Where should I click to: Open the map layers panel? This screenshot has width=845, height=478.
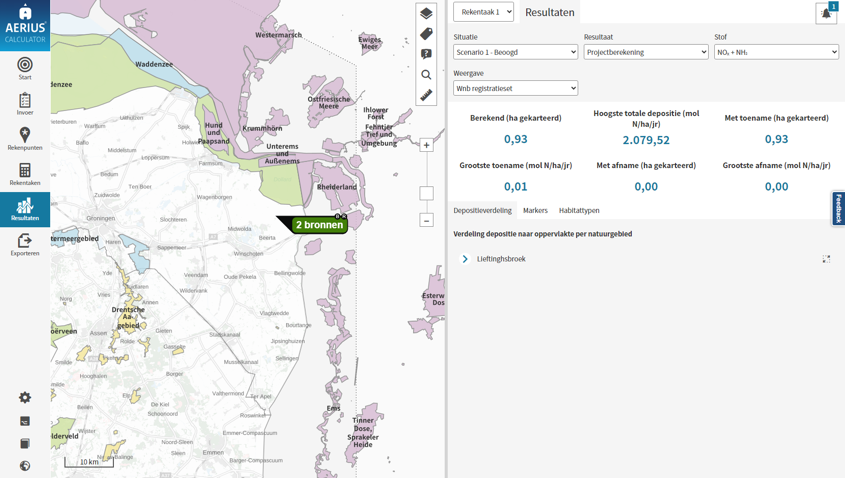[426, 13]
